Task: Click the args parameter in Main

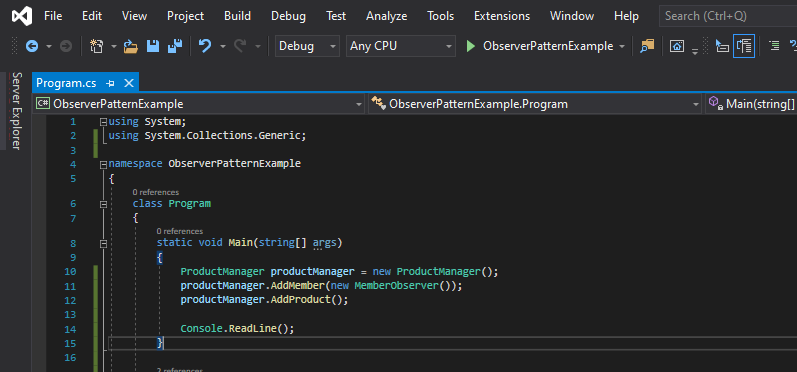Action: click(325, 242)
